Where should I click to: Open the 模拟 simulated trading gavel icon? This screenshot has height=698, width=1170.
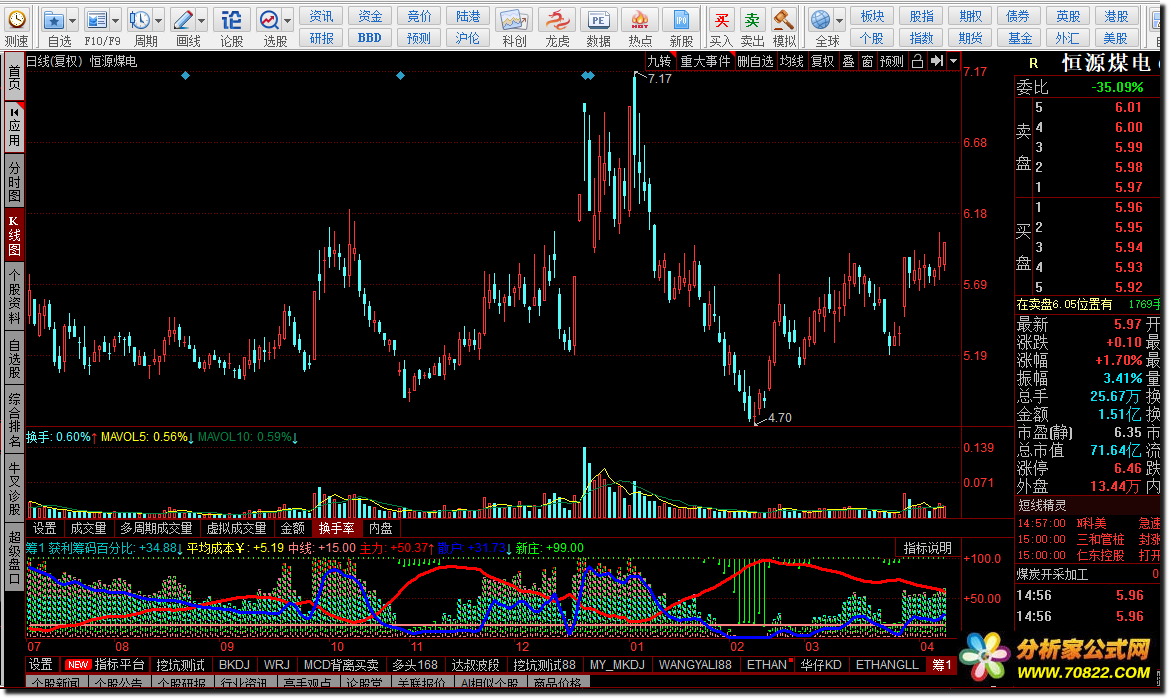[x=783, y=19]
